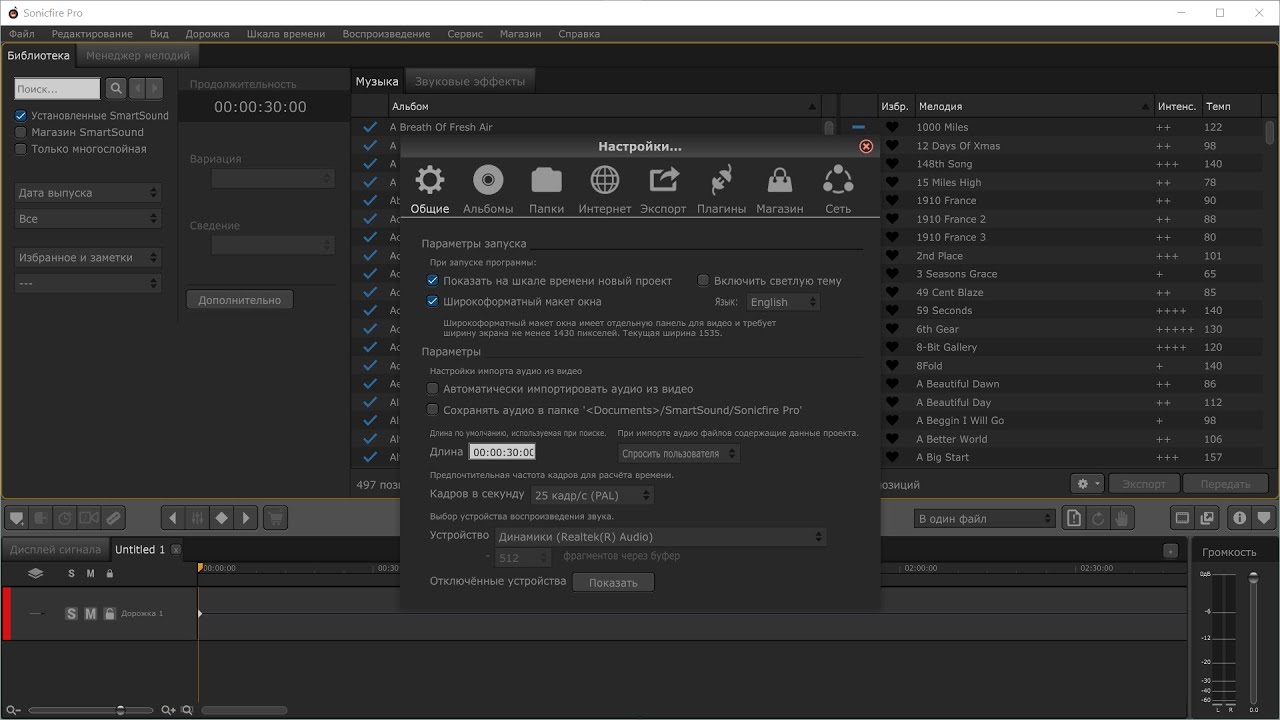Click the timeline zoom slider knob
The width and height of the screenshot is (1280, 720).
pyautogui.click(x=120, y=710)
